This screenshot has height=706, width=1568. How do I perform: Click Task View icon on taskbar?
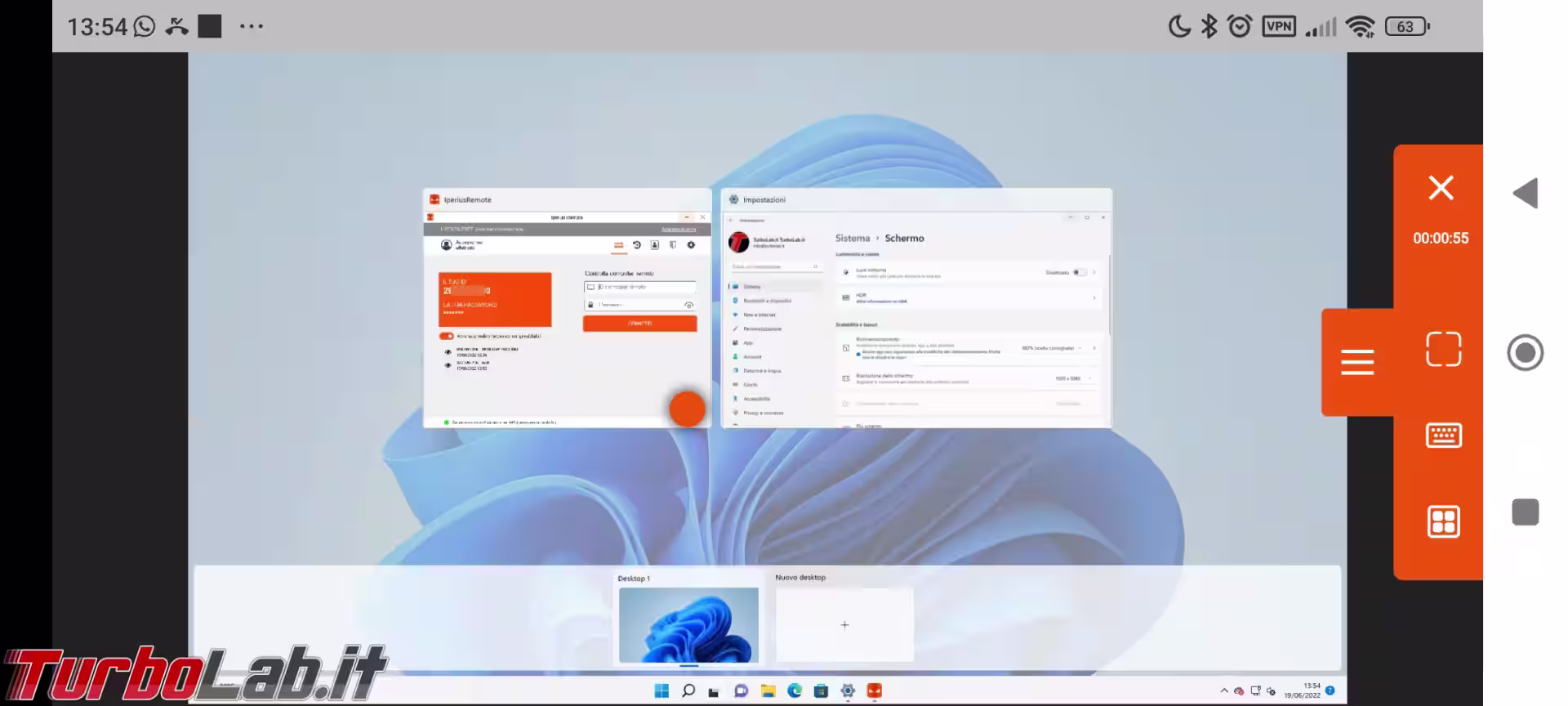pyautogui.click(x=714, y=691)
